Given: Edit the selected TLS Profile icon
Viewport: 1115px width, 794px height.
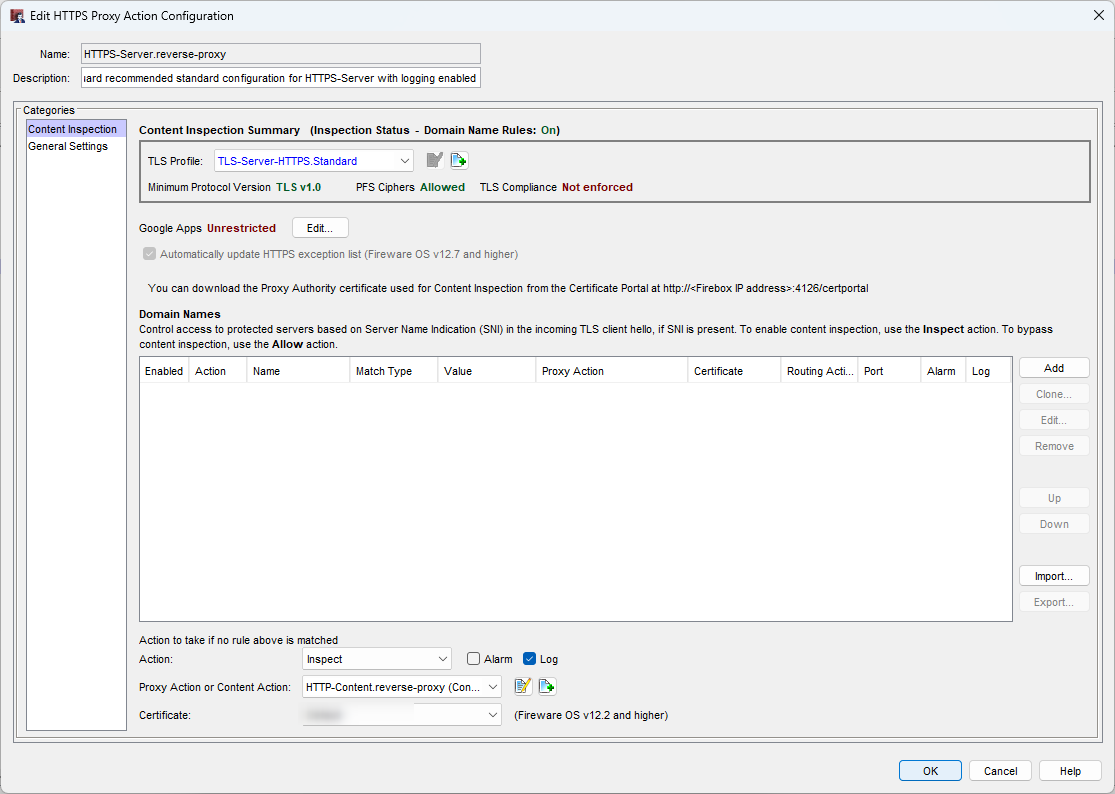Looking at the screenshot, I should click(x=434, y=161).
